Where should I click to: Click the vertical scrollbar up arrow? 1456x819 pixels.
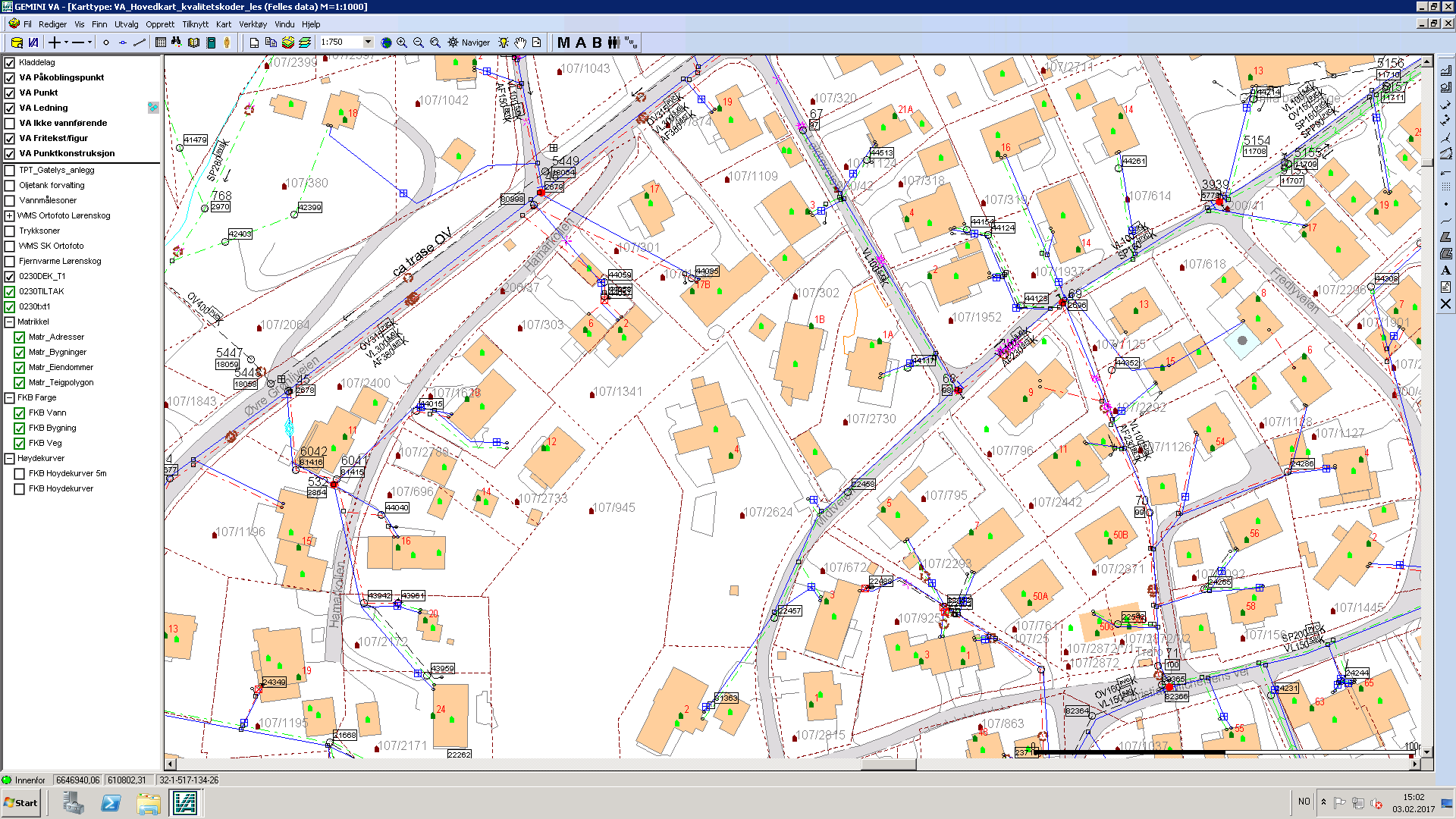click(x=1427, y=61)
